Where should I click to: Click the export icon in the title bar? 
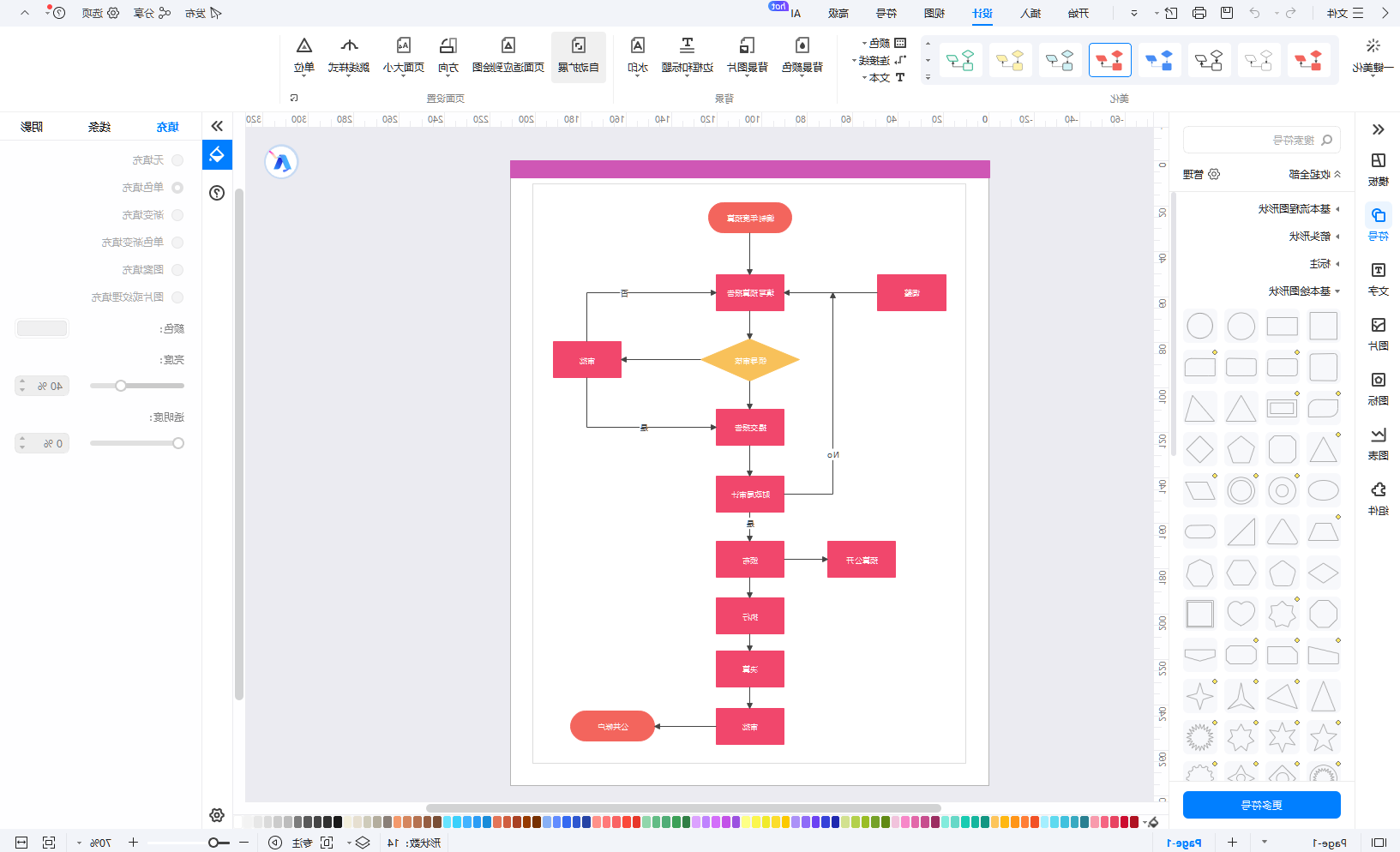point(1171,13)
